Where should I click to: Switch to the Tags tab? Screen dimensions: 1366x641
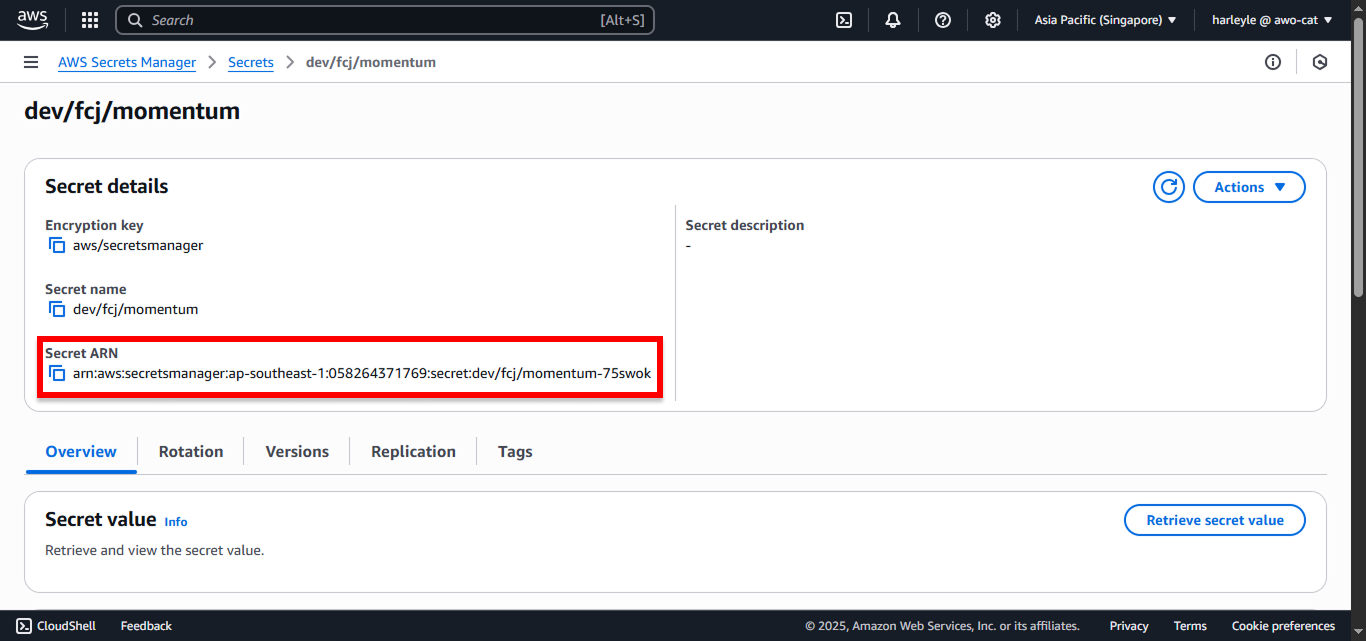coord(515,452)
